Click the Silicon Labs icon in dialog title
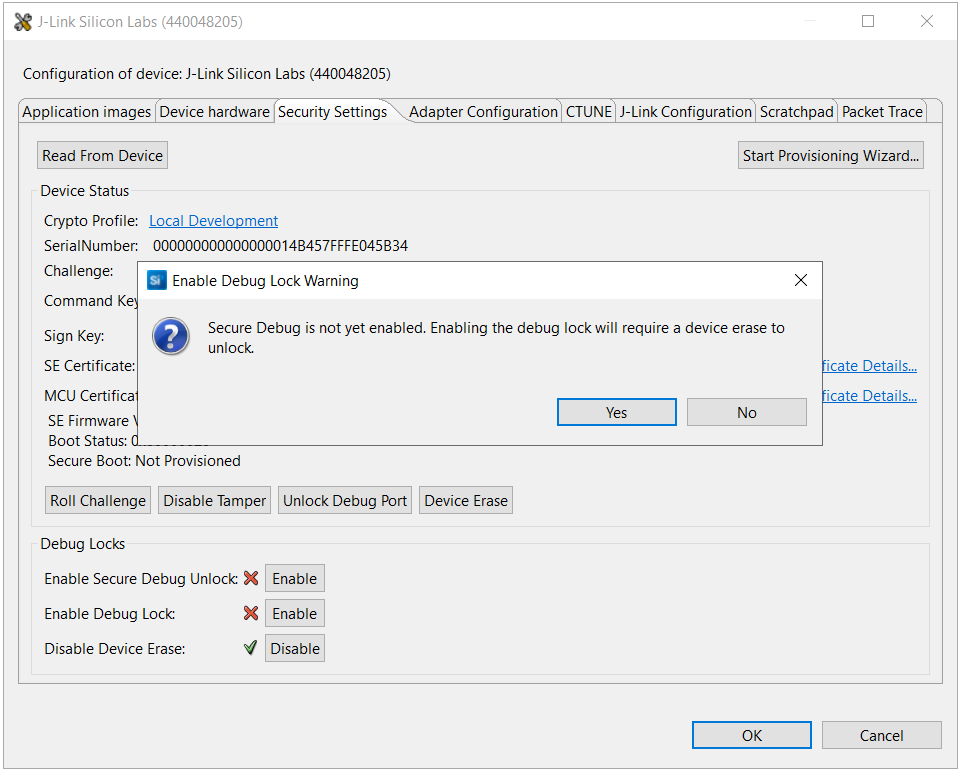This screenshot has width=959, height=771. click(x=156, y=281)
